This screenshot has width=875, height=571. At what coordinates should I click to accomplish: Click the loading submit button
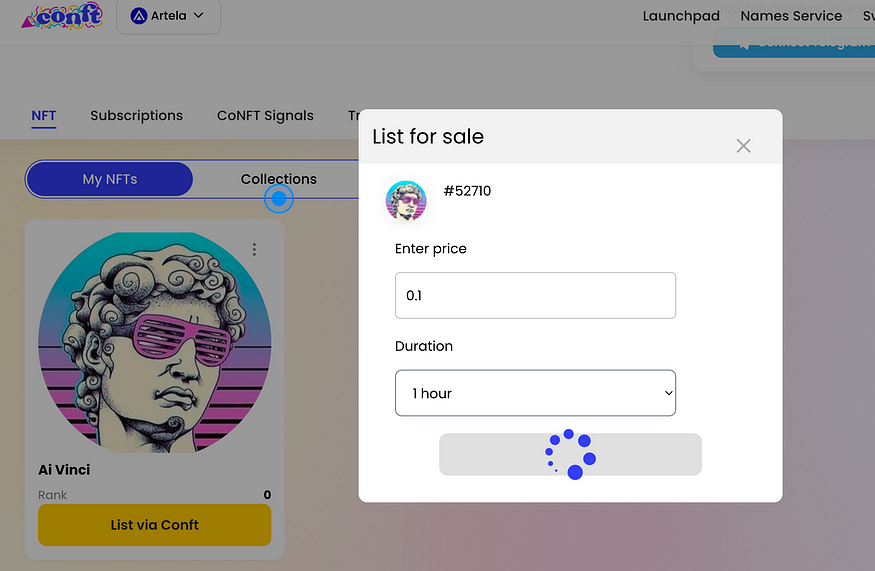click(x=570, y=454)
